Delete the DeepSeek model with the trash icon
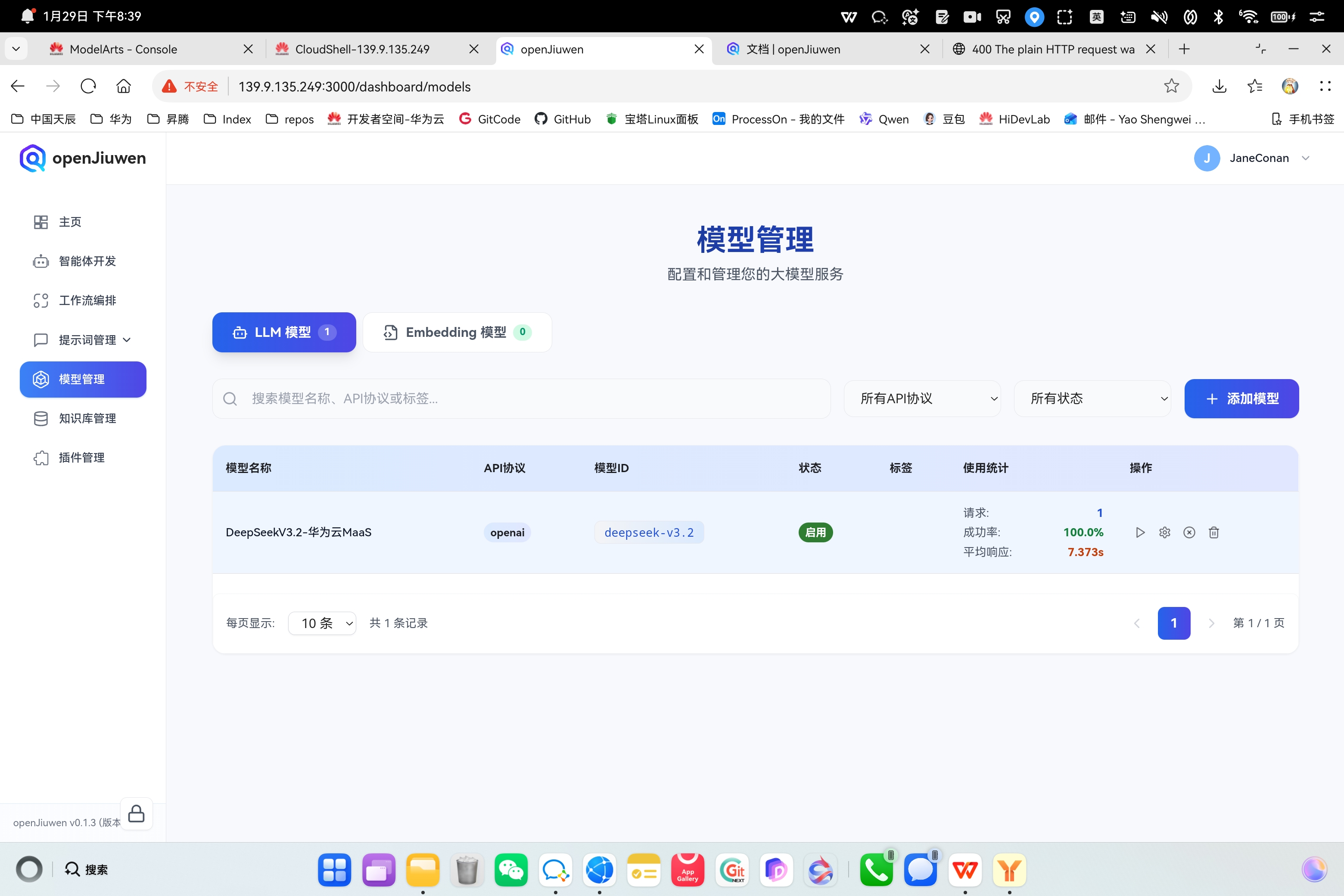The width and height of the screenshot is (1344, 896). click(x=1214, y=532)
